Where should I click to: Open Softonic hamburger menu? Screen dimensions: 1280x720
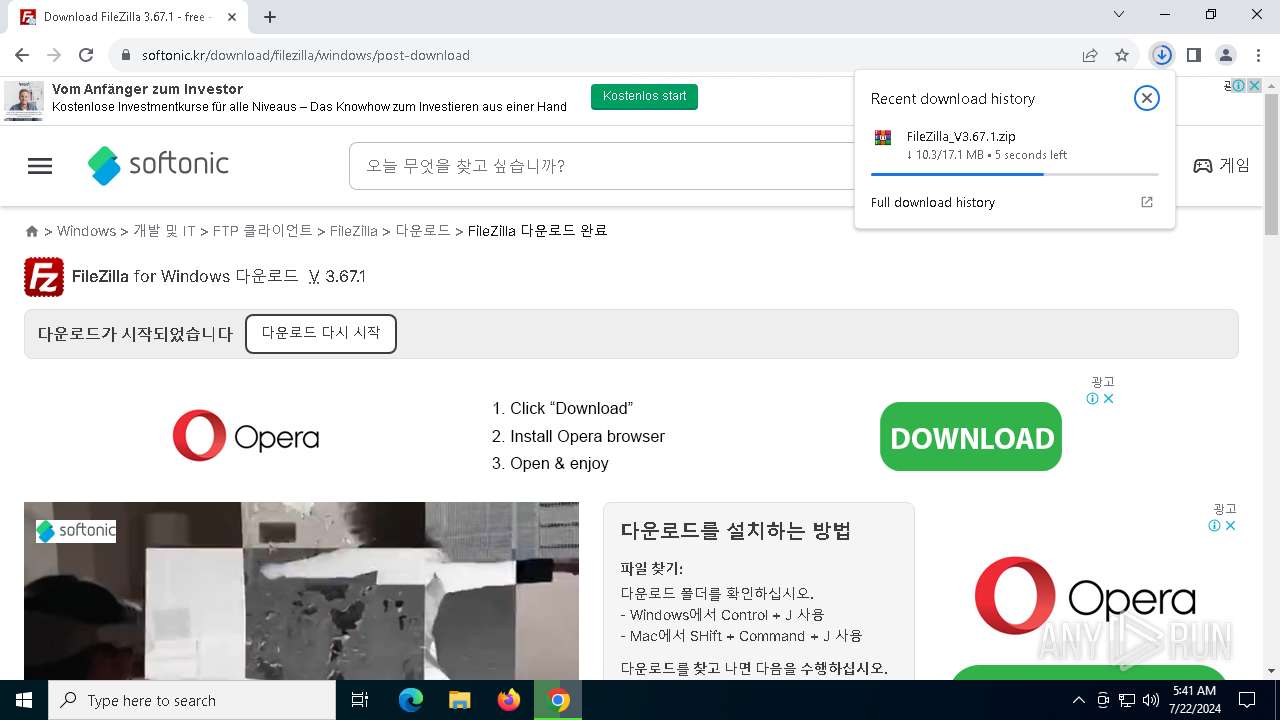click(x=40, y=166)
